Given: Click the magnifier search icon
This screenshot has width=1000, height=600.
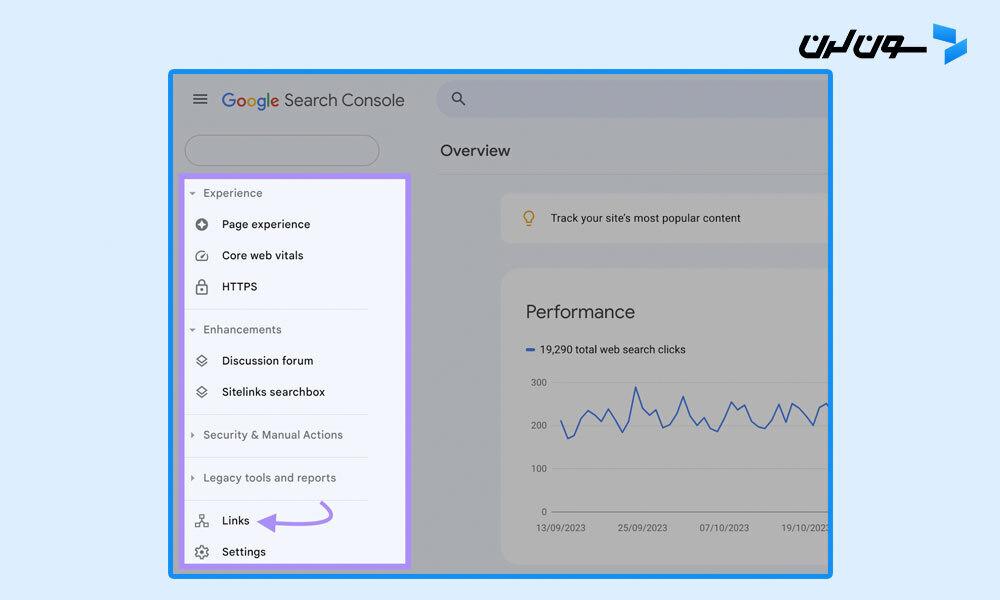Looking at the screenshot, I should tap(458, 98).
